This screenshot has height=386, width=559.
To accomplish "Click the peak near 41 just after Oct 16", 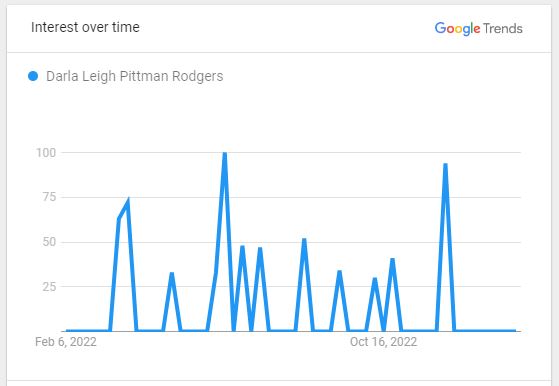I will (x=393, y=259).
